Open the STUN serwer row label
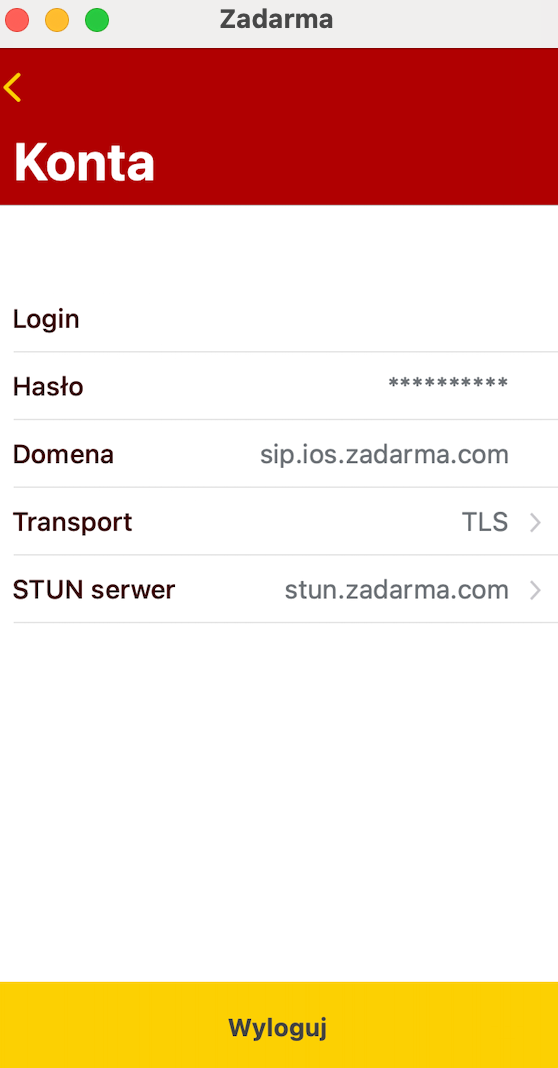The image size is (558, 1068). (x=94, y=590)
